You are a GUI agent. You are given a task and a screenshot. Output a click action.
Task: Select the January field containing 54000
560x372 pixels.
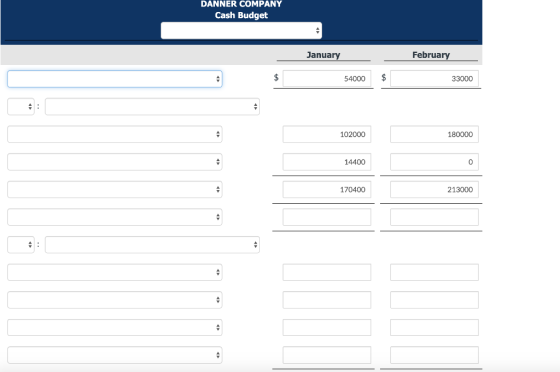327,79
